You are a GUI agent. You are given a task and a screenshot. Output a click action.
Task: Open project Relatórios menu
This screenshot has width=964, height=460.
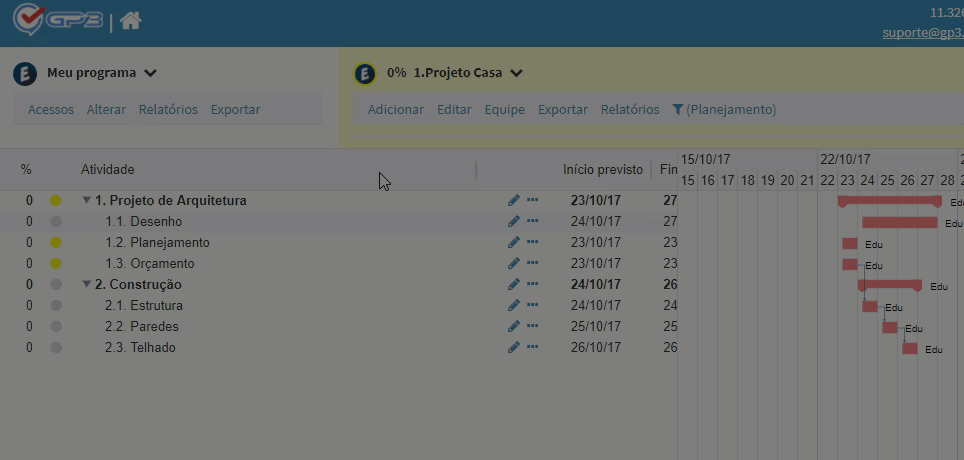(x=630, y=109)
